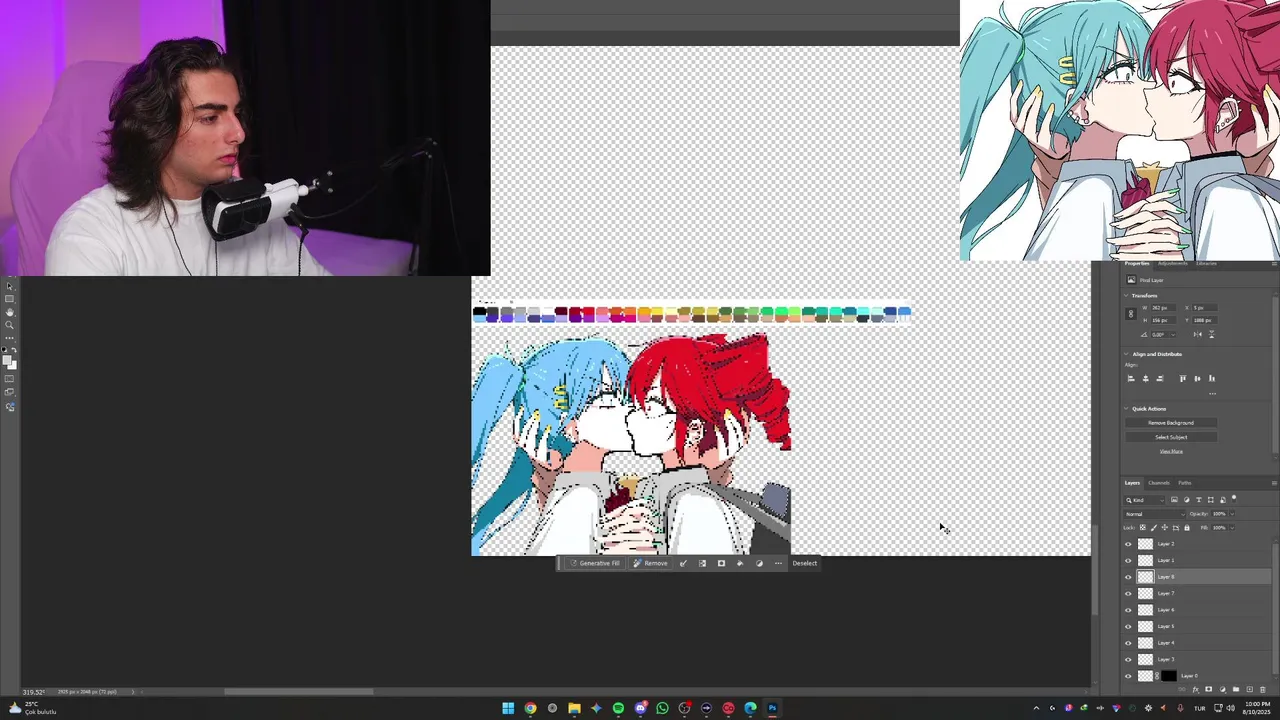Screen dimensions: 1280x720
Task: Align top edges icon
Action: 1183,379
